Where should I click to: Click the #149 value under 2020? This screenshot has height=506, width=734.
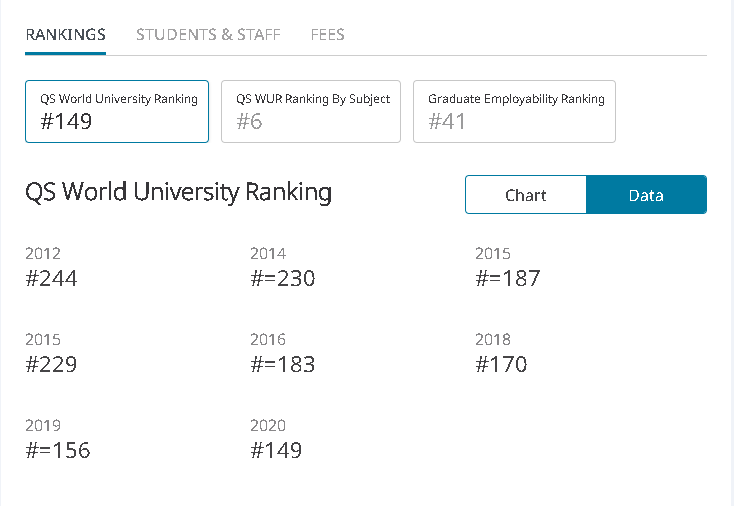pyautogui.click(x=276, y=450)
